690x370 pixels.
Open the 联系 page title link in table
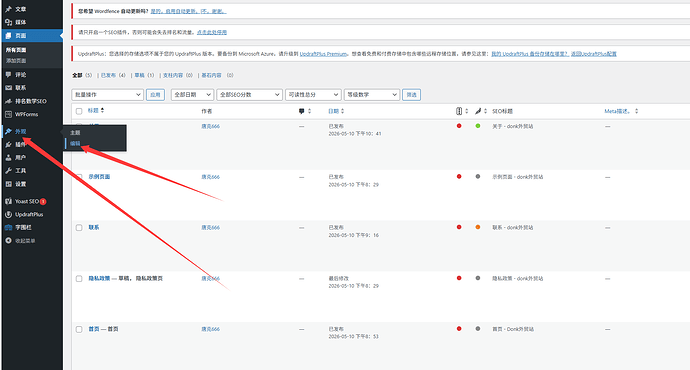click(x=94, y=227)
